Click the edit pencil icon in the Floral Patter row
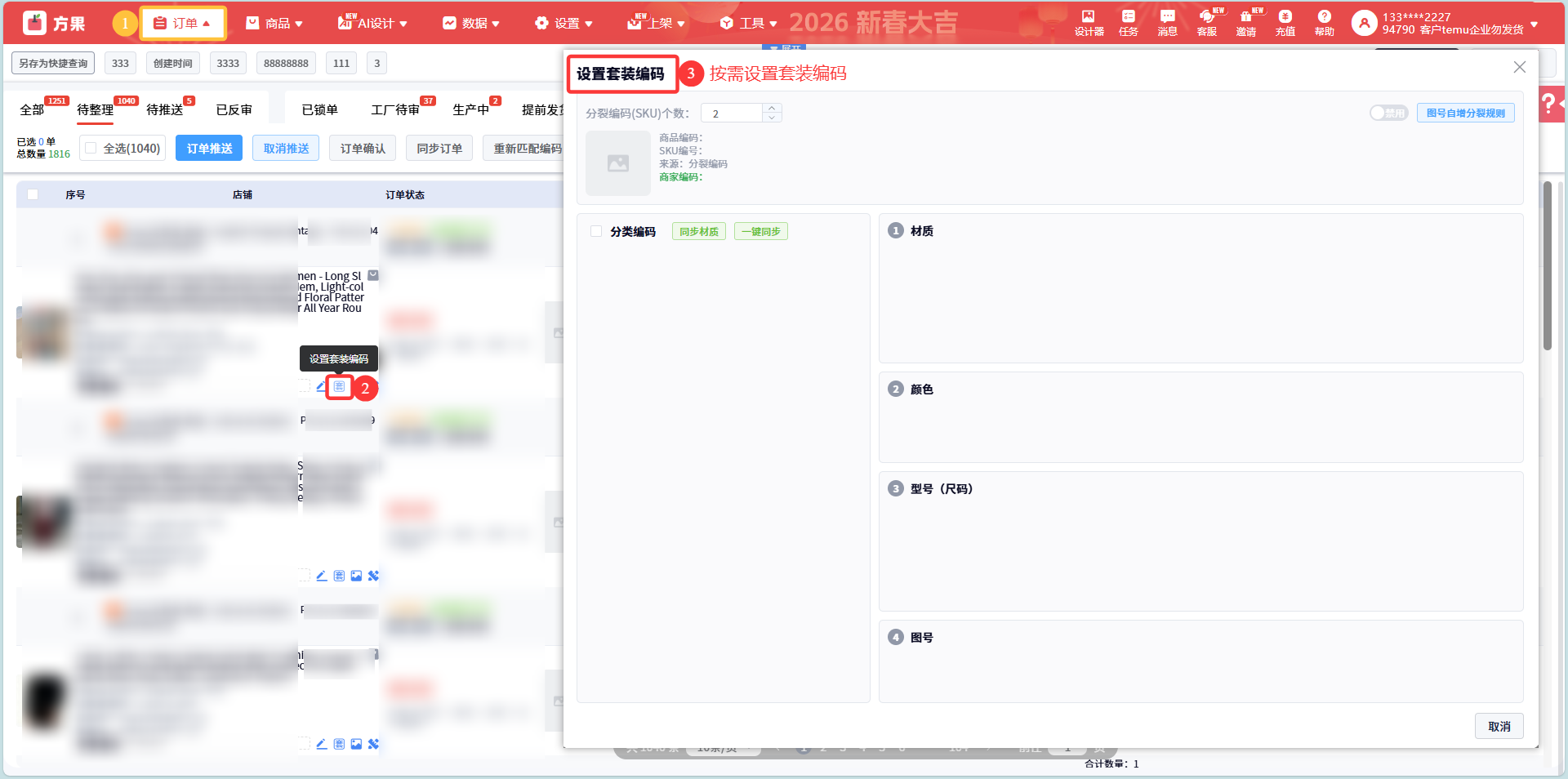Image resolution: width=1568 pixels, height=779 pixels. tap(322, 386)
